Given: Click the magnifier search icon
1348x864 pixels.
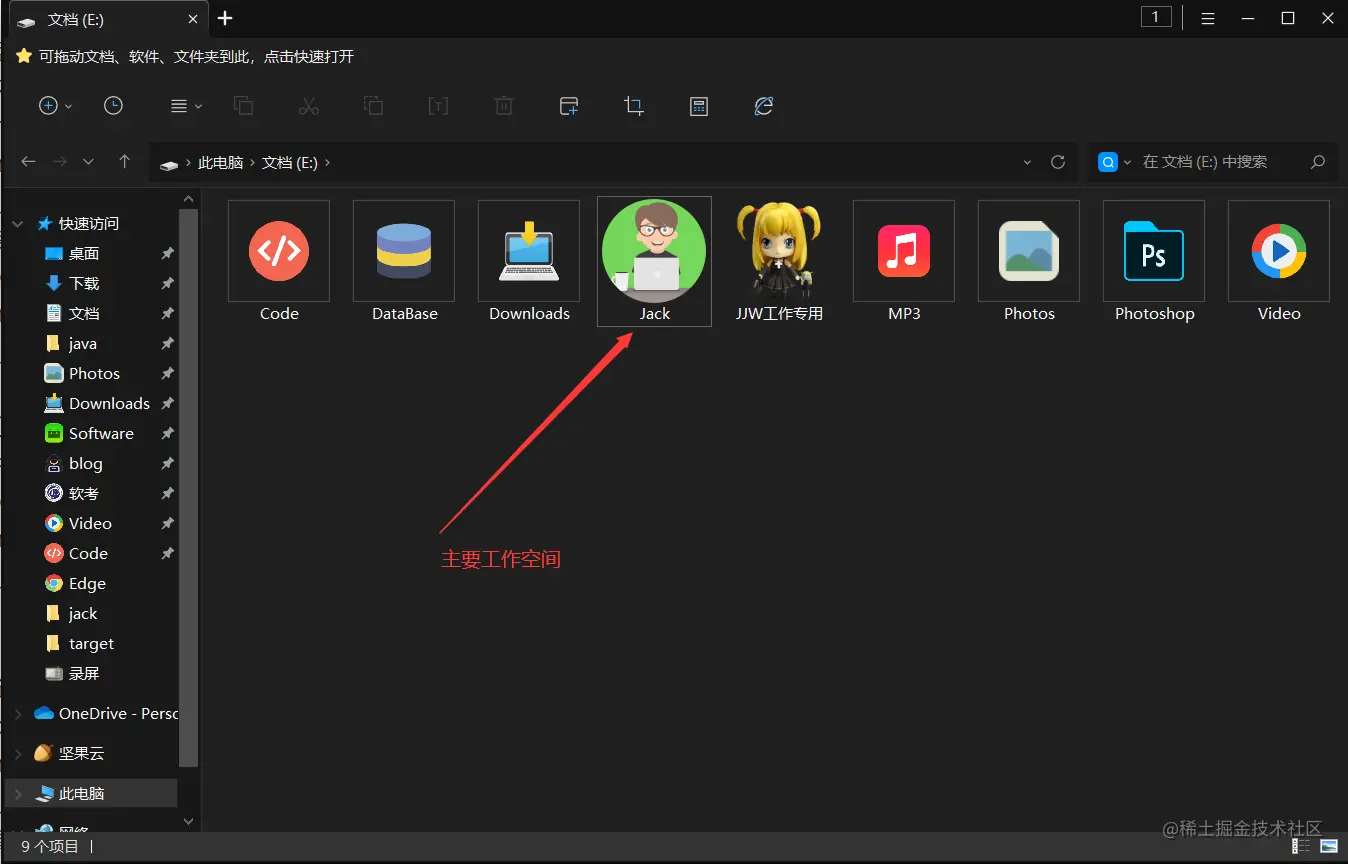Looking at the screenshot, I should coord(1318,162).
